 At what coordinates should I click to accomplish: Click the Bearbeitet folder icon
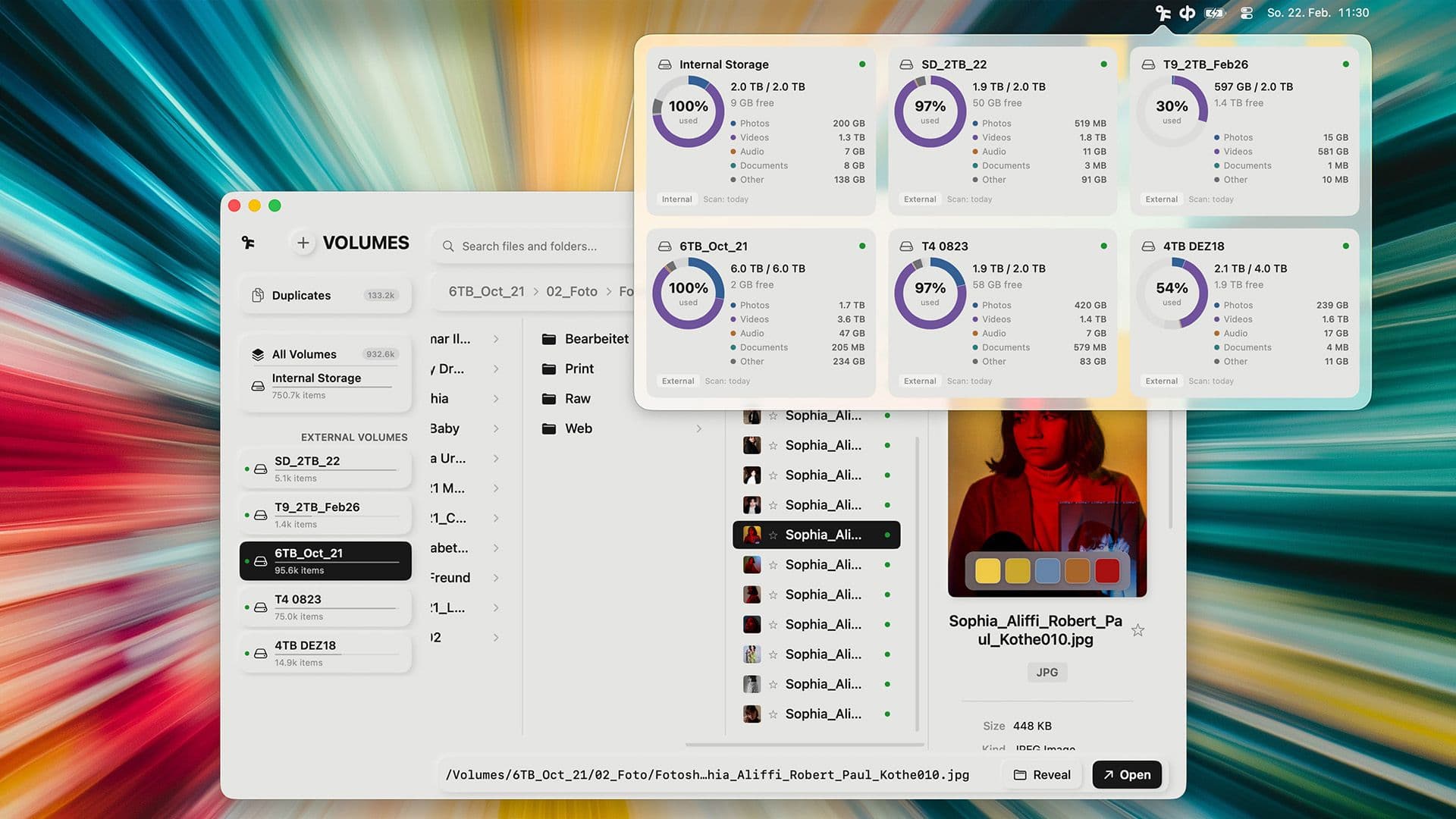coord(549,339)
